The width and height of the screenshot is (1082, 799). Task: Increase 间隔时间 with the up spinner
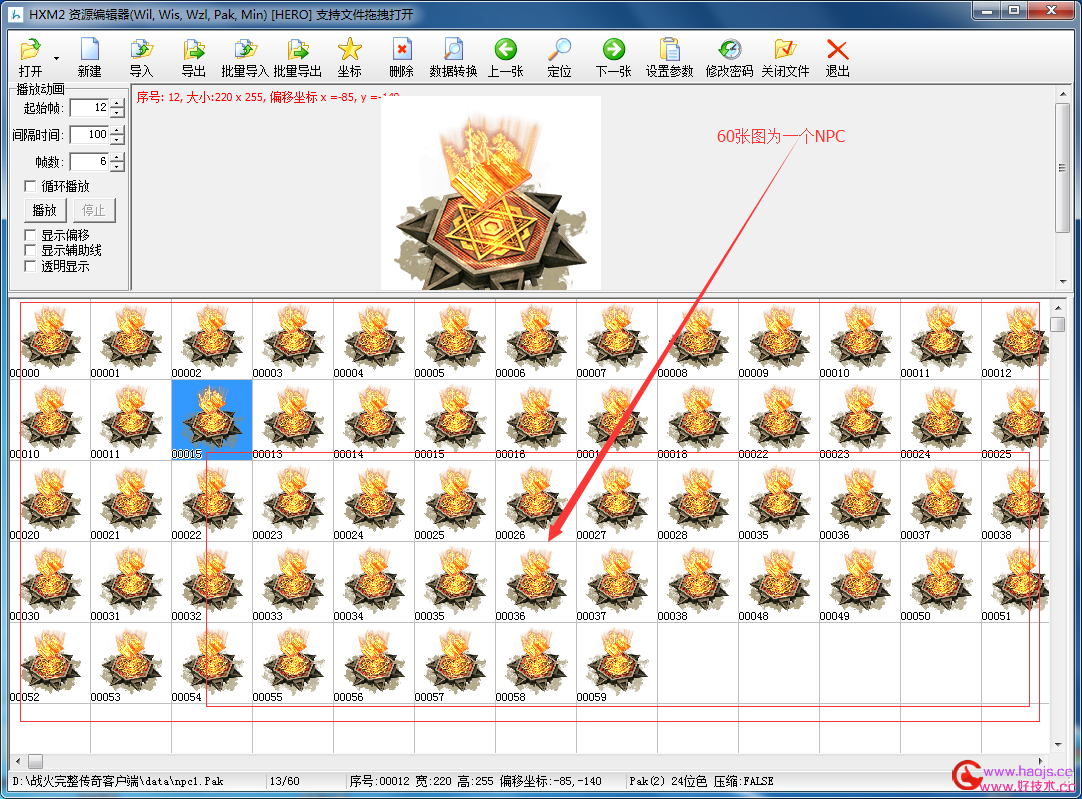pyautogui.click(x=117, y=130)
